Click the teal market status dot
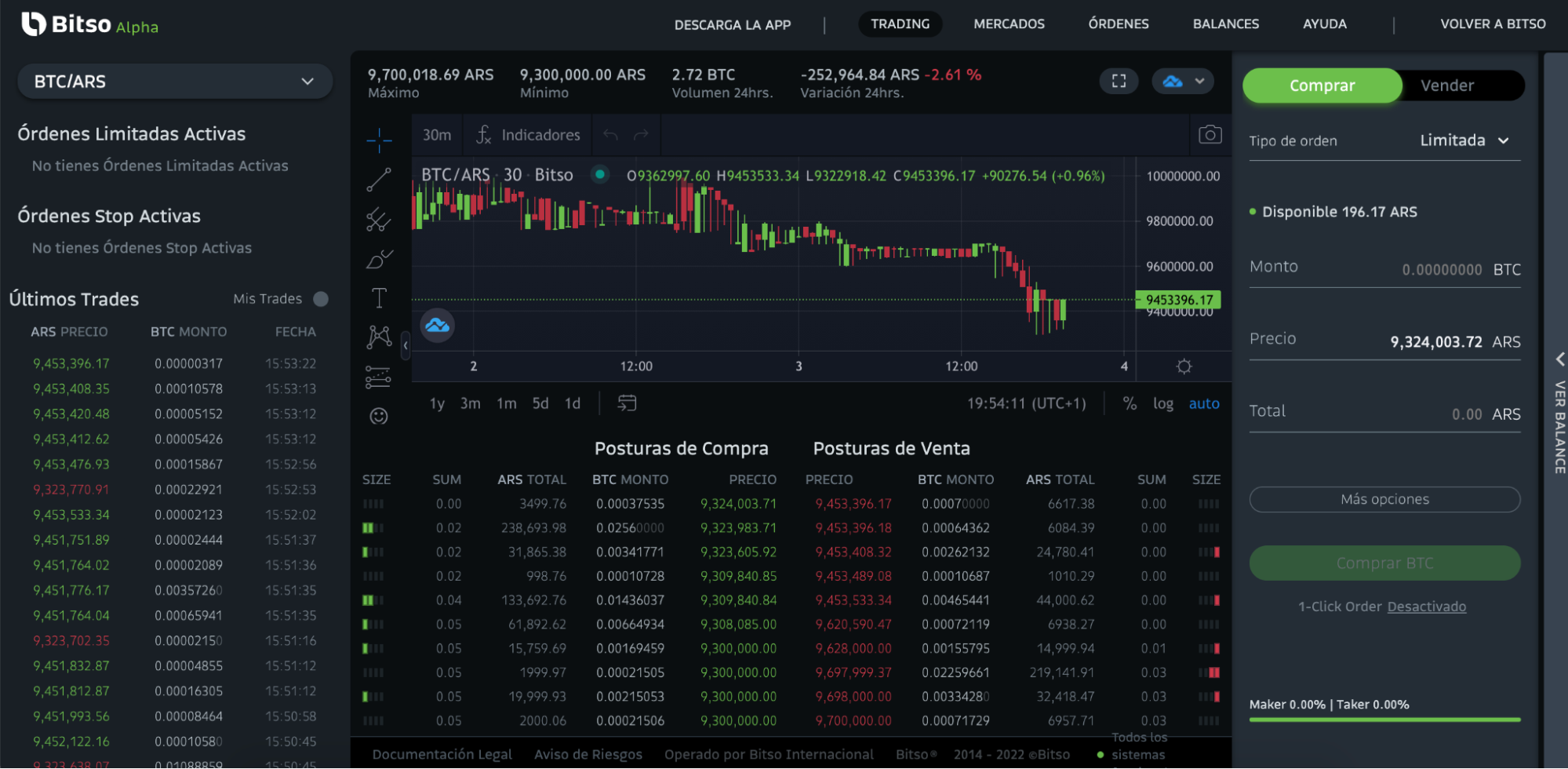1568x769 pixels. [x=600, y=174]
